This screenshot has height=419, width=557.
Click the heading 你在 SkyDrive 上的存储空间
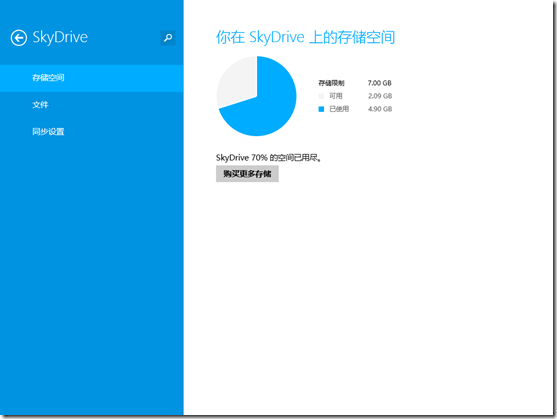(x=305, y=37)
